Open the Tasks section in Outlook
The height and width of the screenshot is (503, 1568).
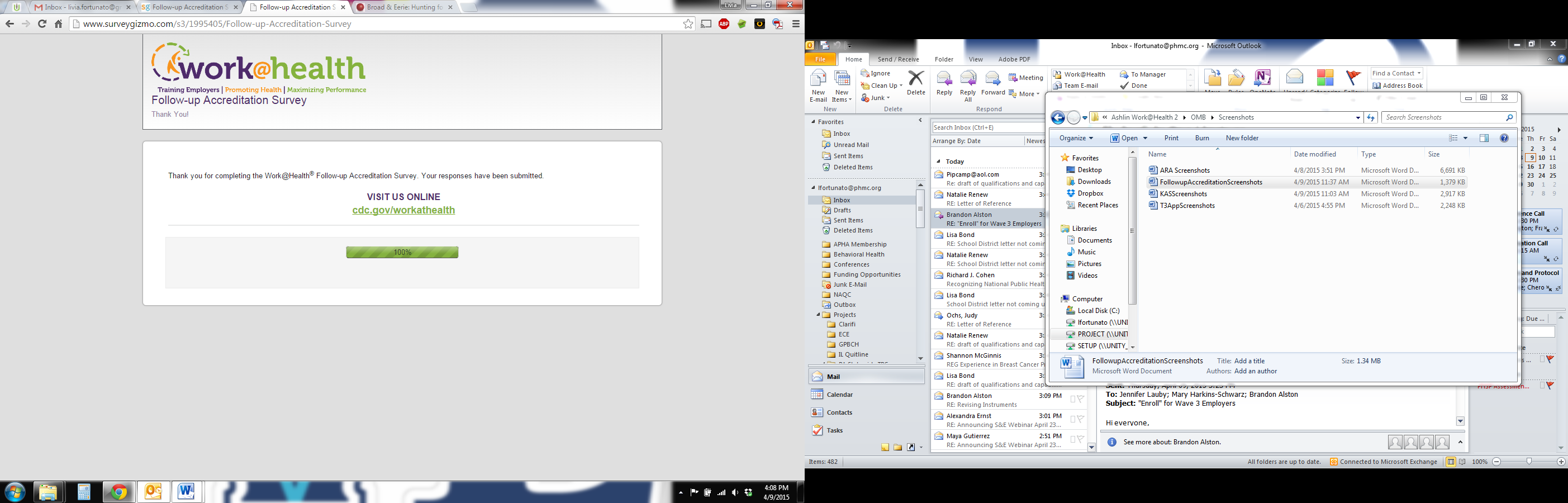pyautogui.click(x=866, y=430)
